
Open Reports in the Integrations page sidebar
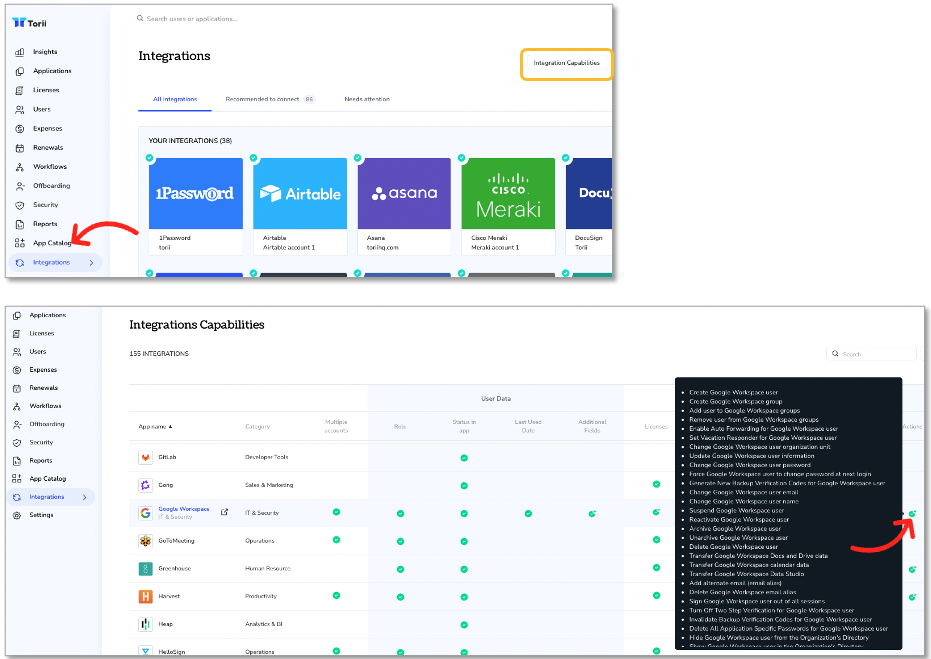tap(45, 224)
